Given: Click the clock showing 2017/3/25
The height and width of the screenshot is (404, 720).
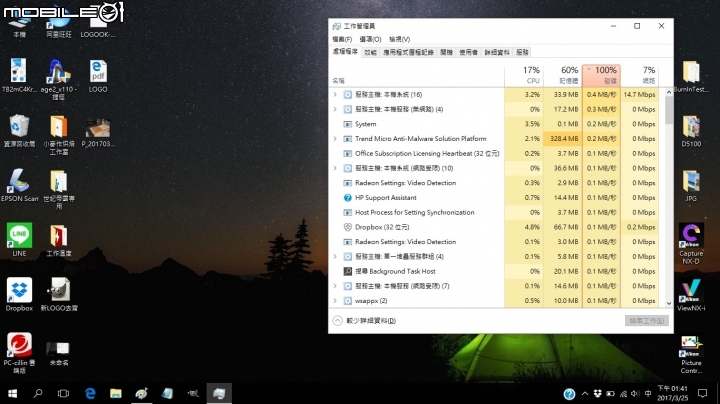Looking at the screenshot, I should [672, 393].
